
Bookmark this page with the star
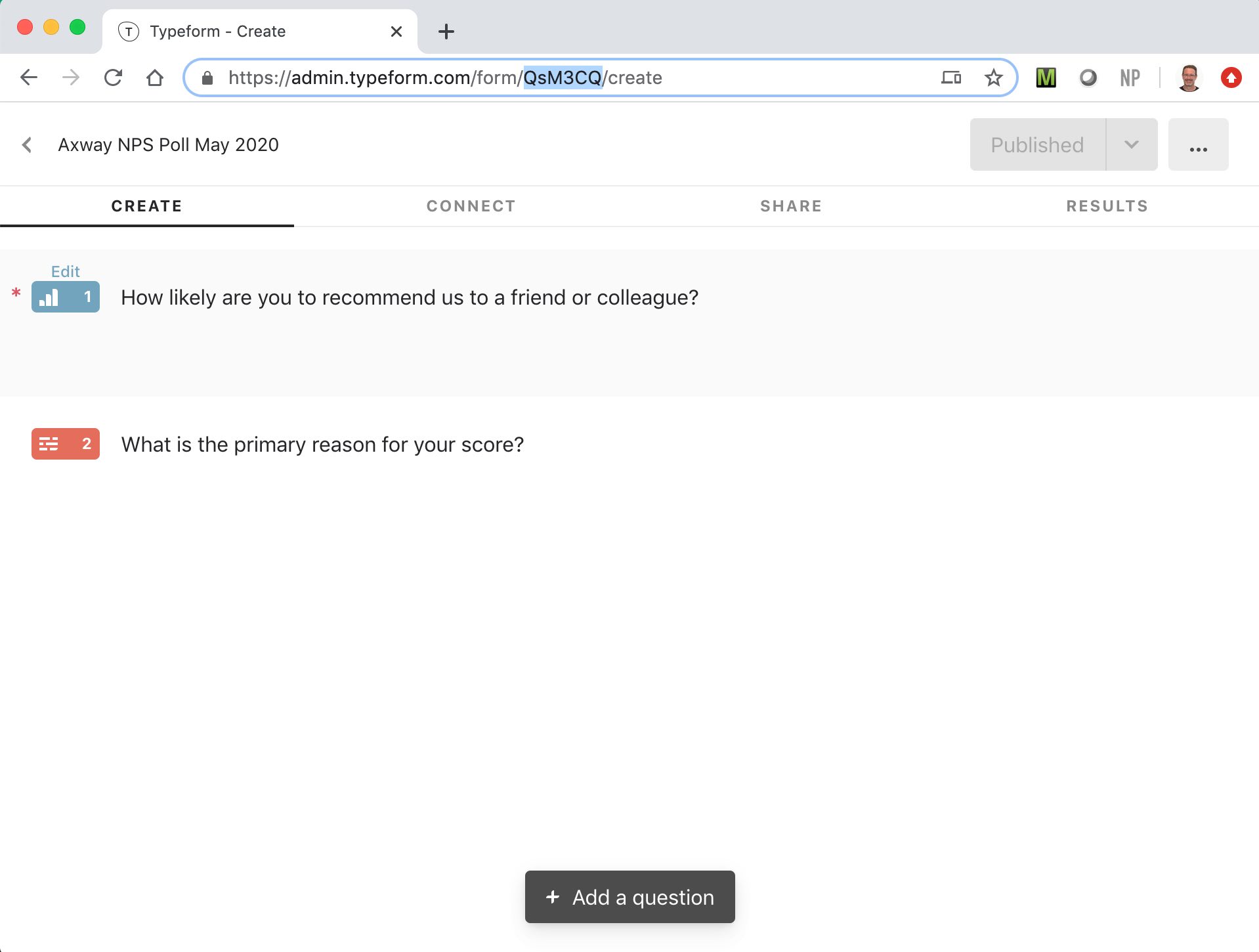994,77
